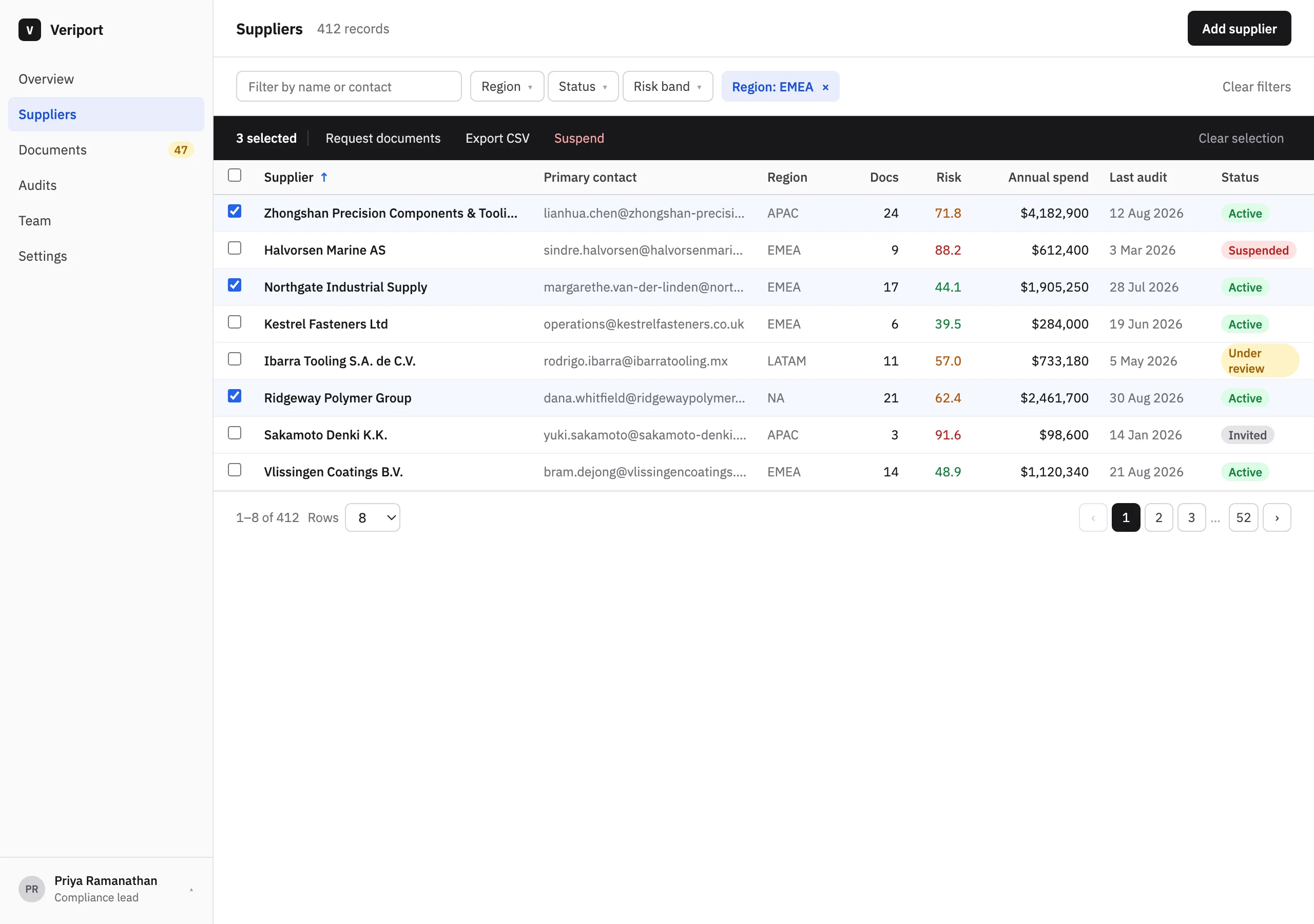The image size is (1314, 924).
Task: Uncheck Northgate Industrial Supply checkbox
Action: point(235,285)
